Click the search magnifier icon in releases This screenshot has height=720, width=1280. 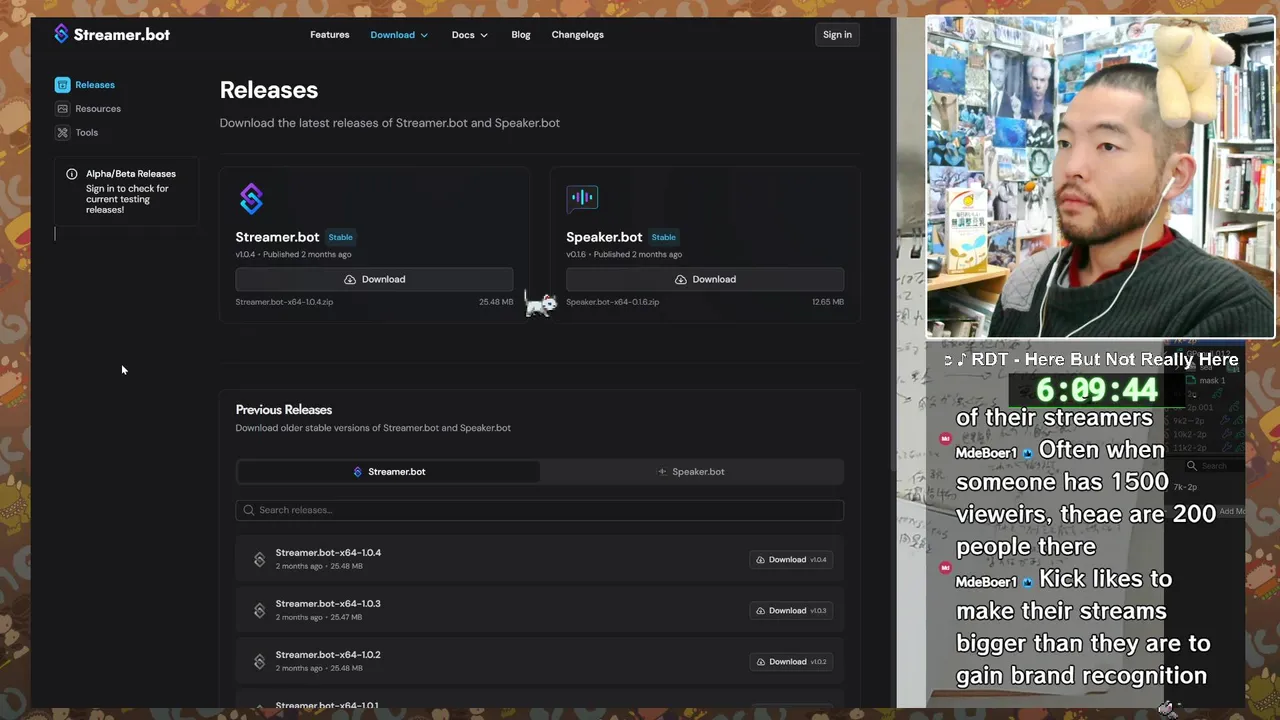(249, 510)
